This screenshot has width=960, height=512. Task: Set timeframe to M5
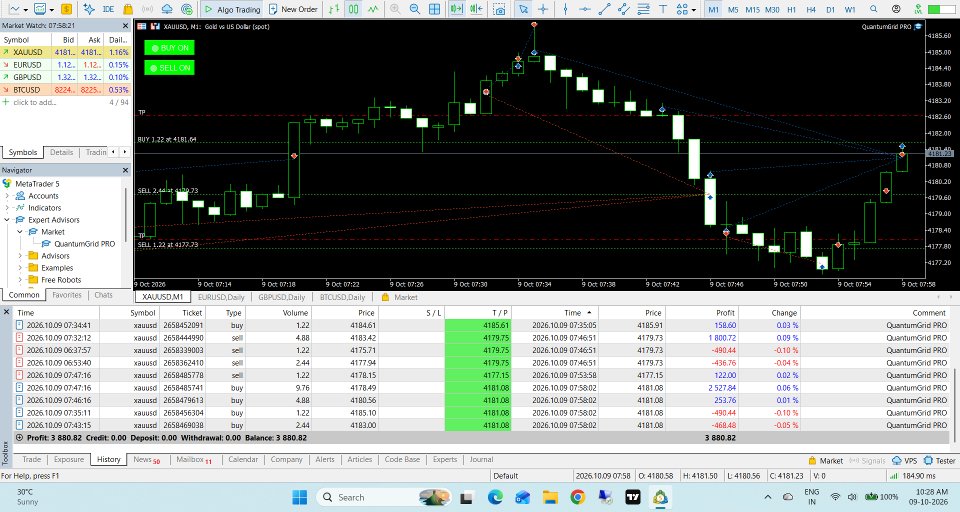pos(733,9)
